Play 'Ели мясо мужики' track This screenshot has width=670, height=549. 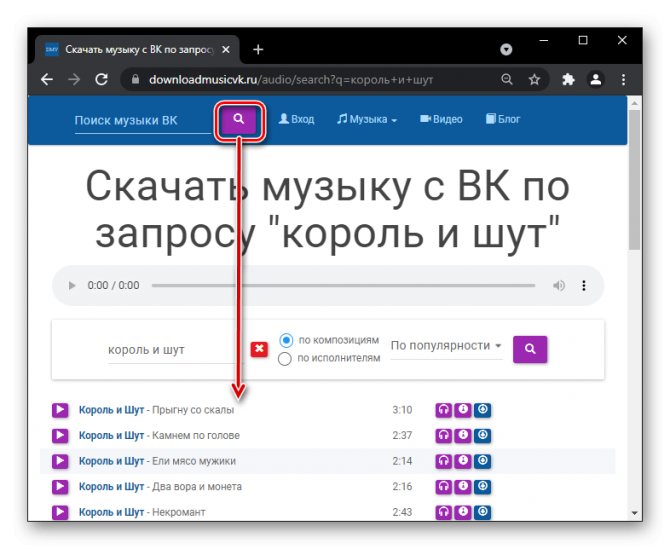[60, 461]
